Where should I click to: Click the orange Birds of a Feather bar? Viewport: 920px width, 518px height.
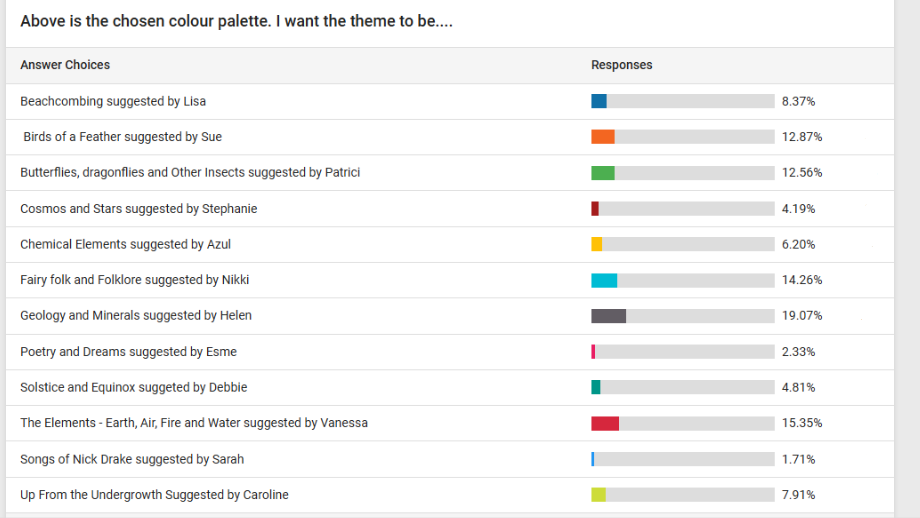tap(603, 137)
